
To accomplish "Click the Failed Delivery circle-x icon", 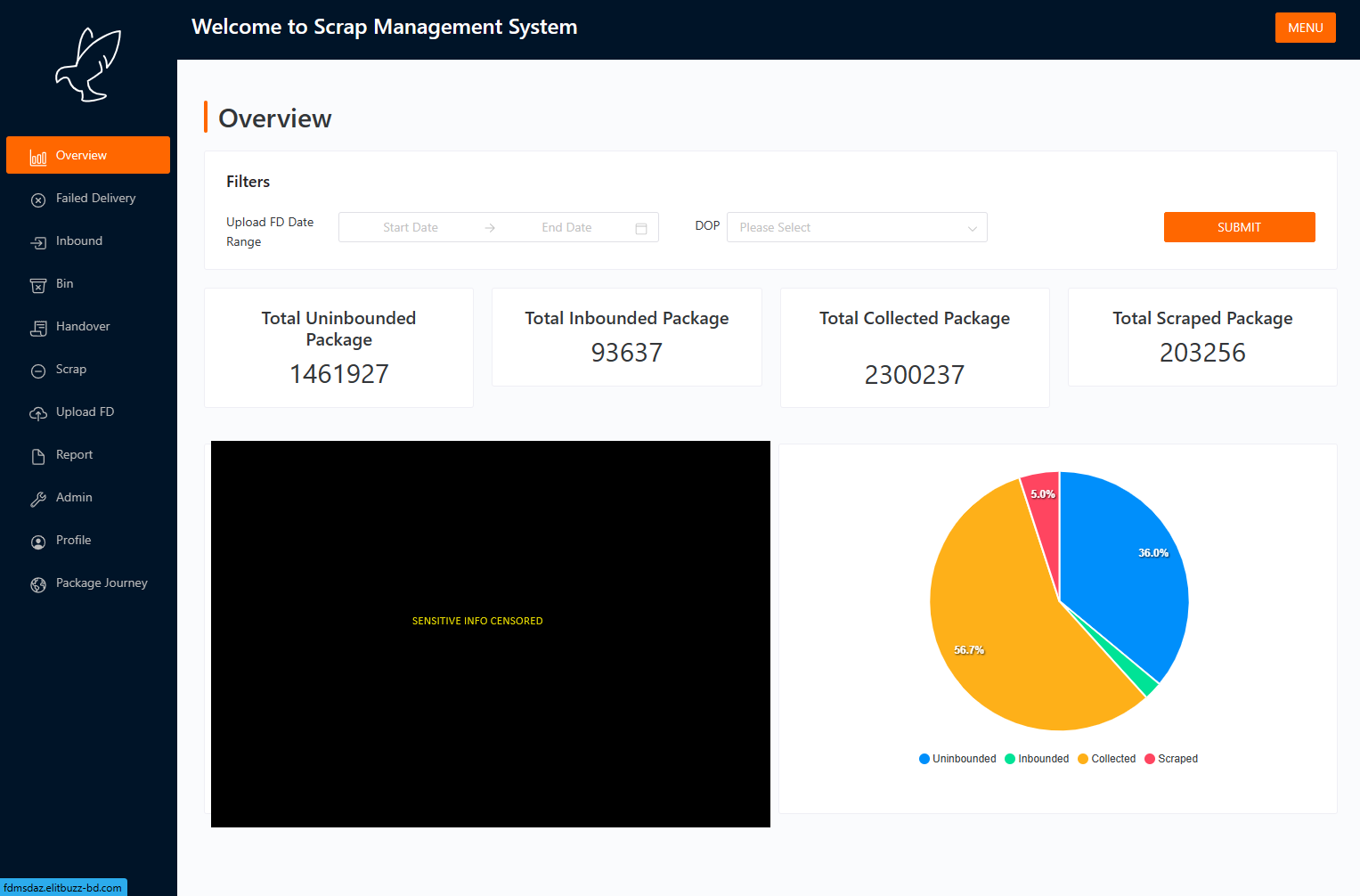I will pos(38,200).
